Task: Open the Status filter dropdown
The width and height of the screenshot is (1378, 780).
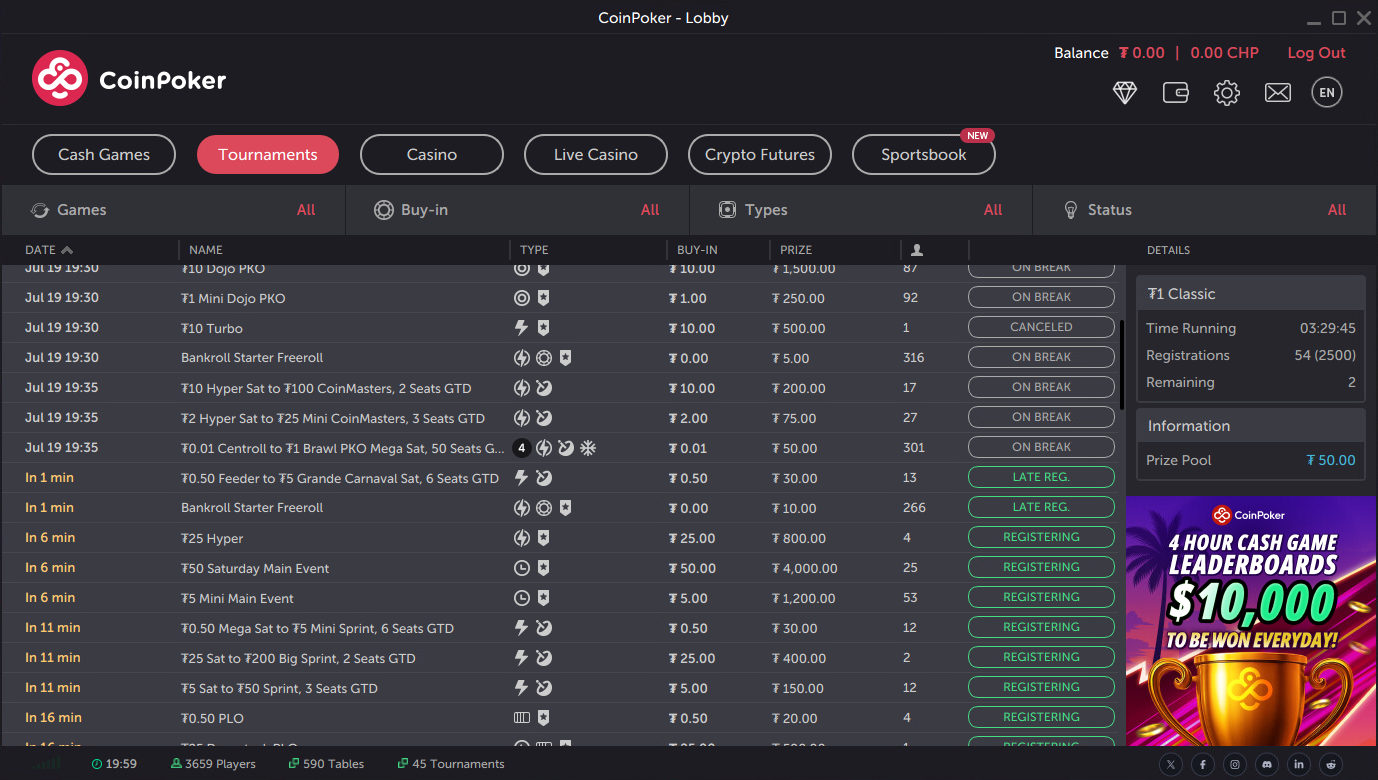Action: (1204, 210)
